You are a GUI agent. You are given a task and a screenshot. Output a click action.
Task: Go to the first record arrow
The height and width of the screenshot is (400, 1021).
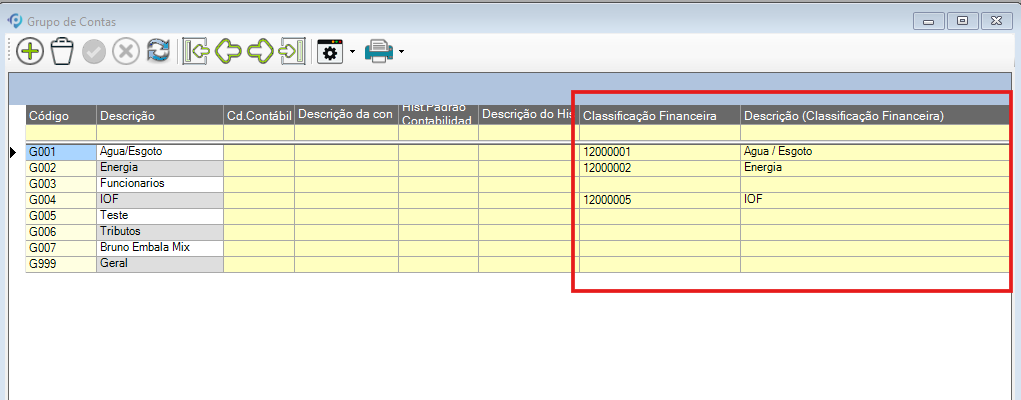[x=195, y=52]
